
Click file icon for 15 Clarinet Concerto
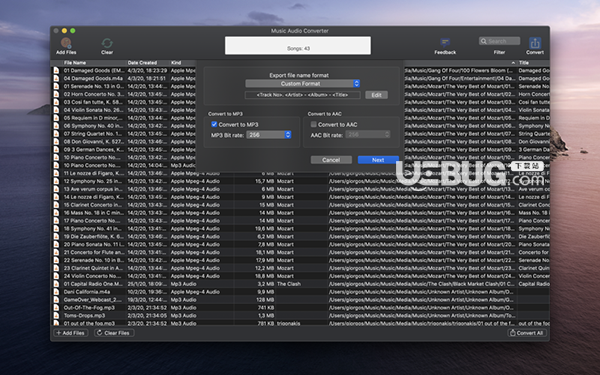(x=56, y=205)
